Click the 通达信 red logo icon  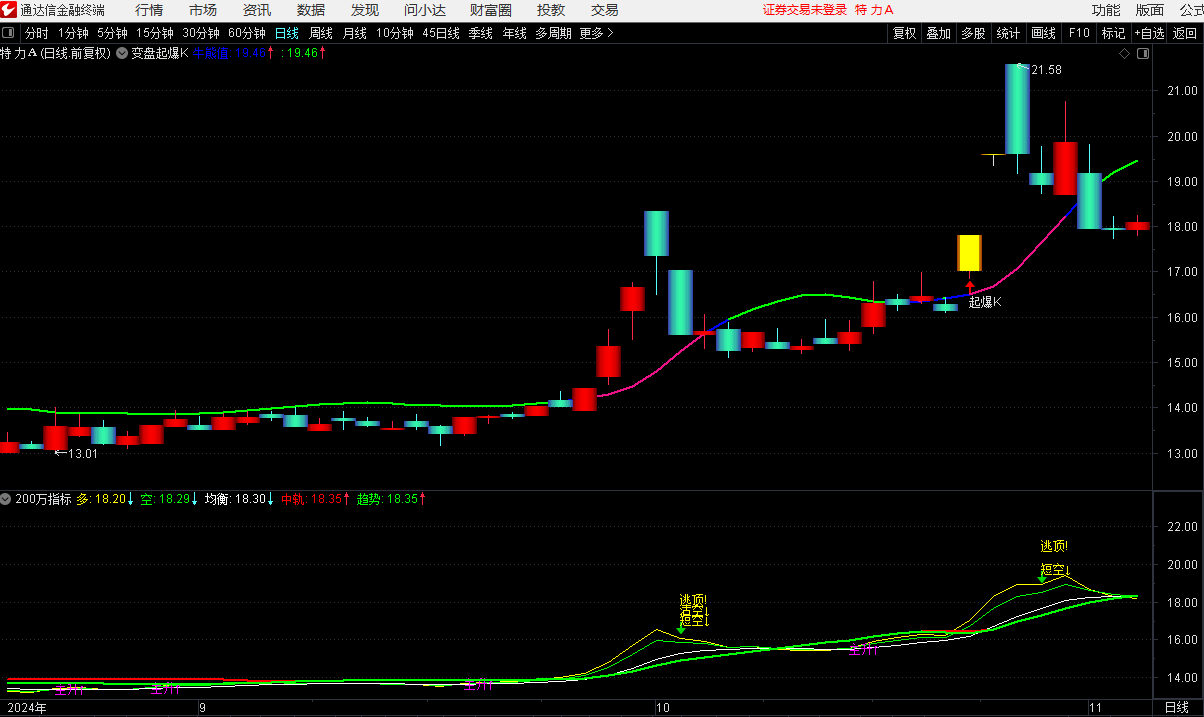[x=9, y=10]
